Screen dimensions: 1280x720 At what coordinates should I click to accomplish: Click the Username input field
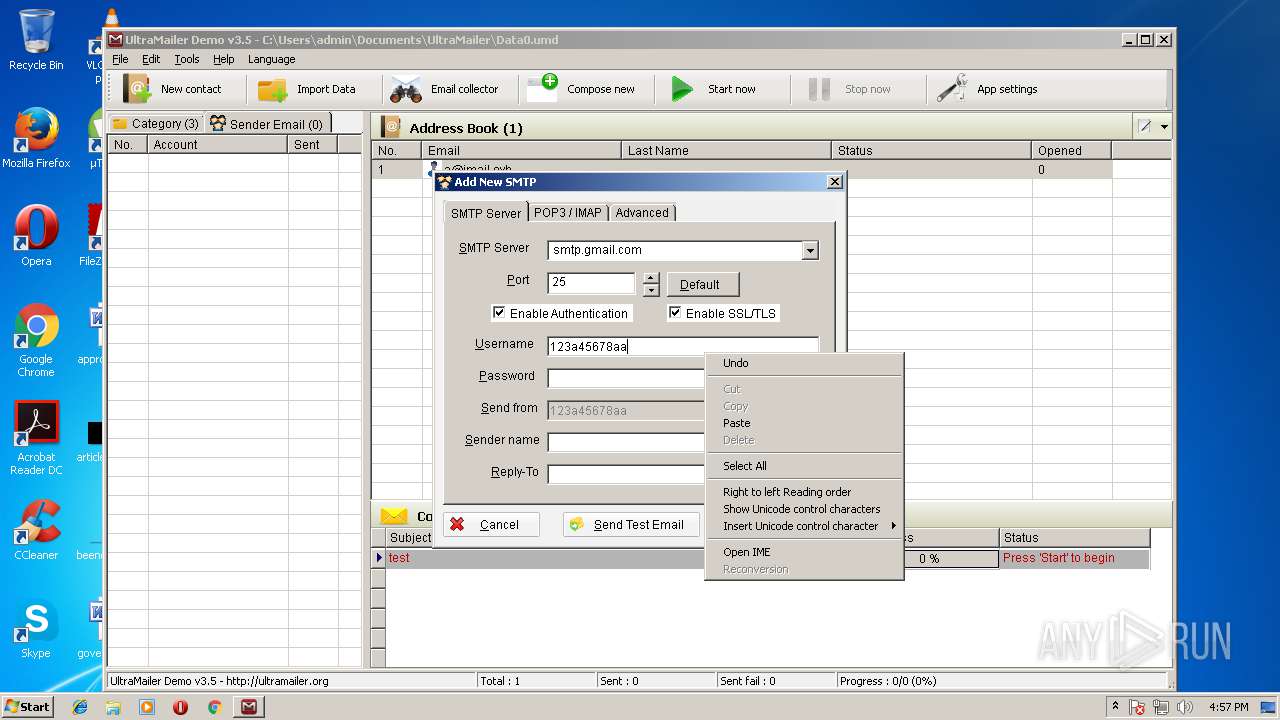(683, 347)
